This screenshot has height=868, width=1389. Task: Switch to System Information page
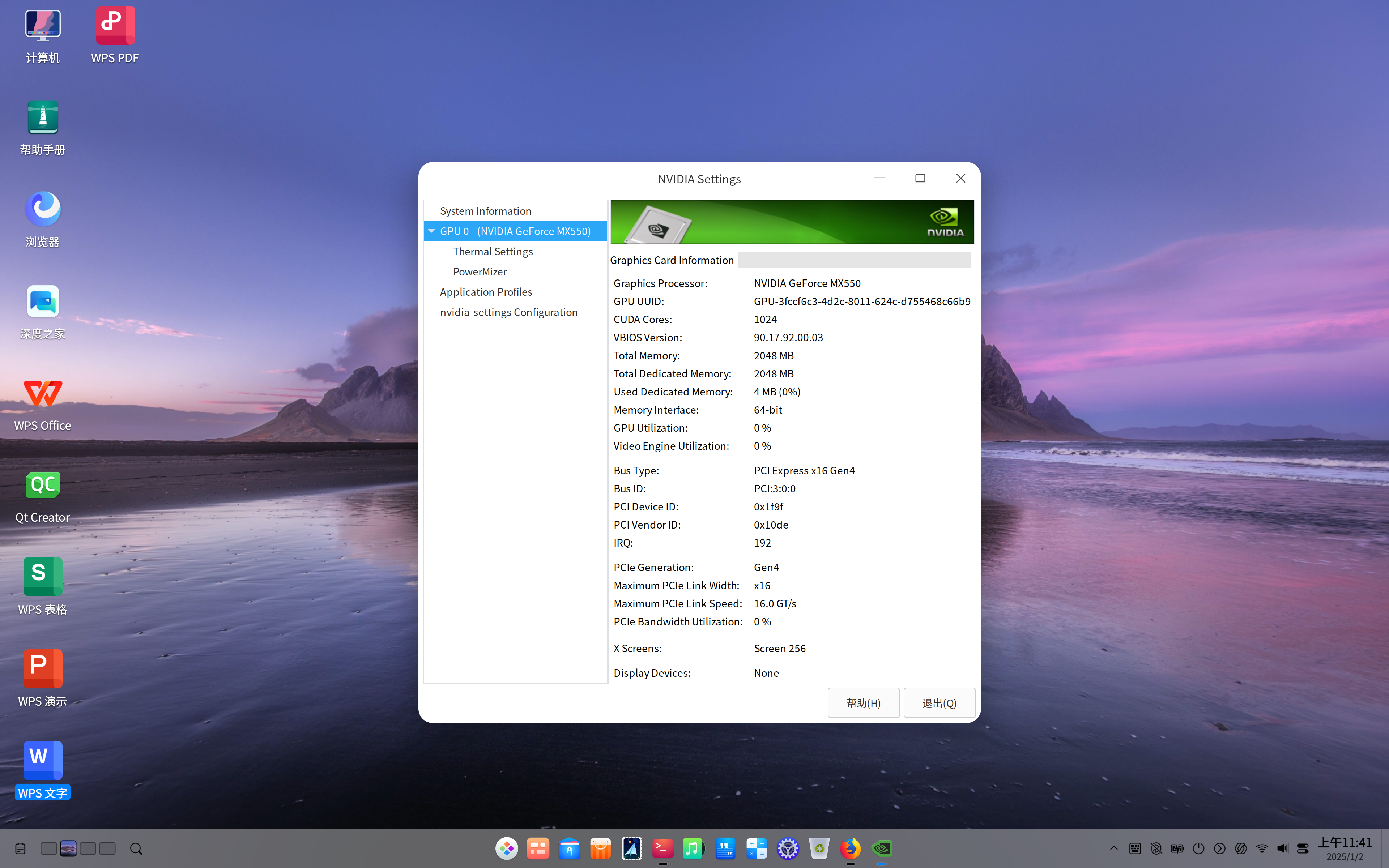pos(485,210)
